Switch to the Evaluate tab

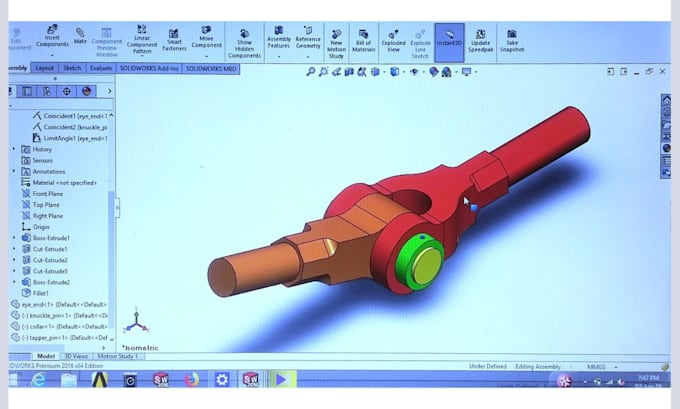(101, 69)
